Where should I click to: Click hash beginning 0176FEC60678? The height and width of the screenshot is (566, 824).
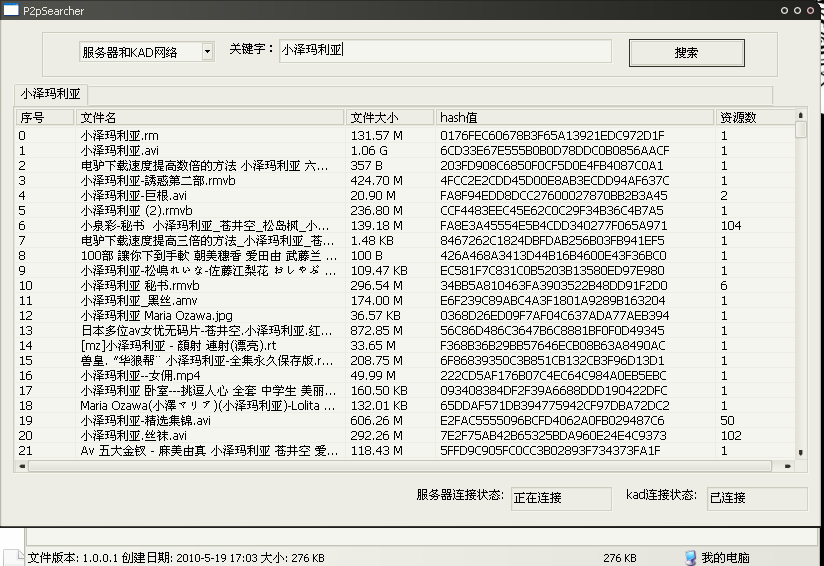(552, 136)
